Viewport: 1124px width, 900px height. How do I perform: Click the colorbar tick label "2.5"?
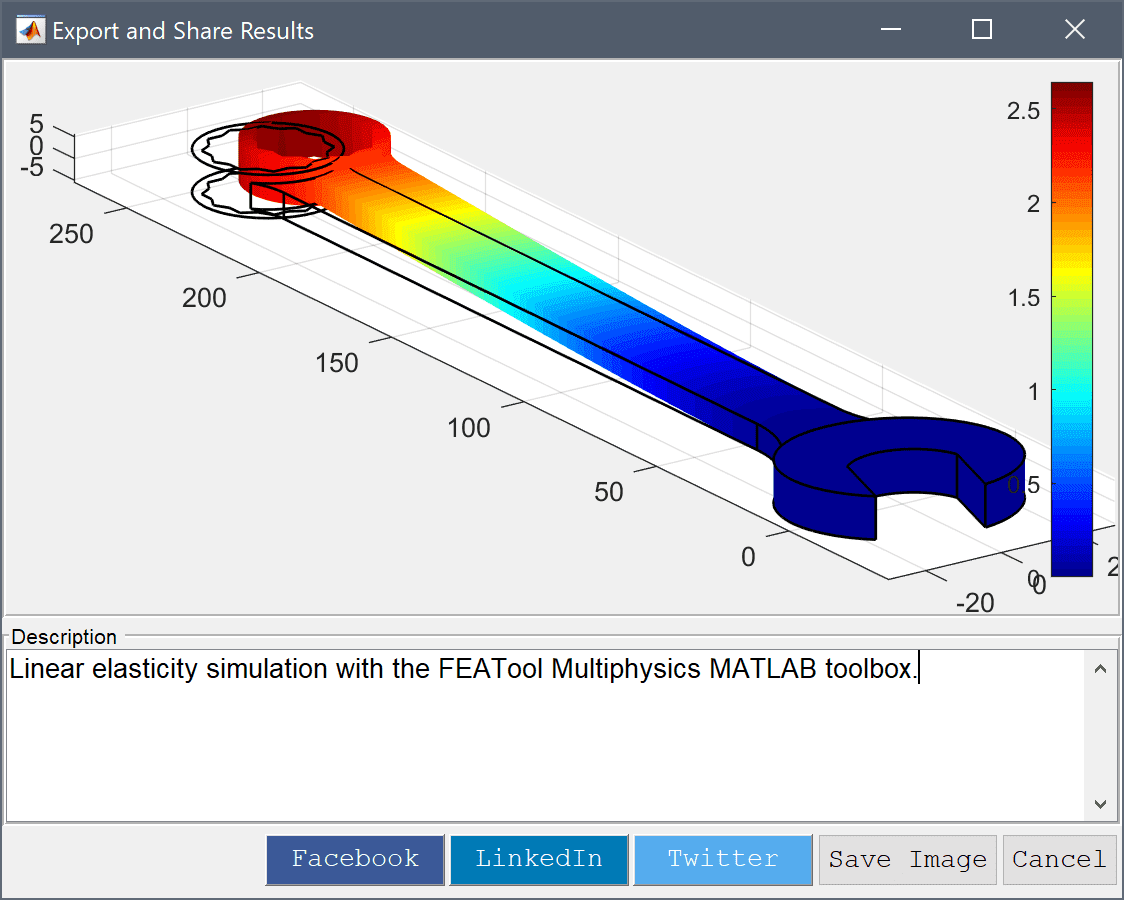1023,111
